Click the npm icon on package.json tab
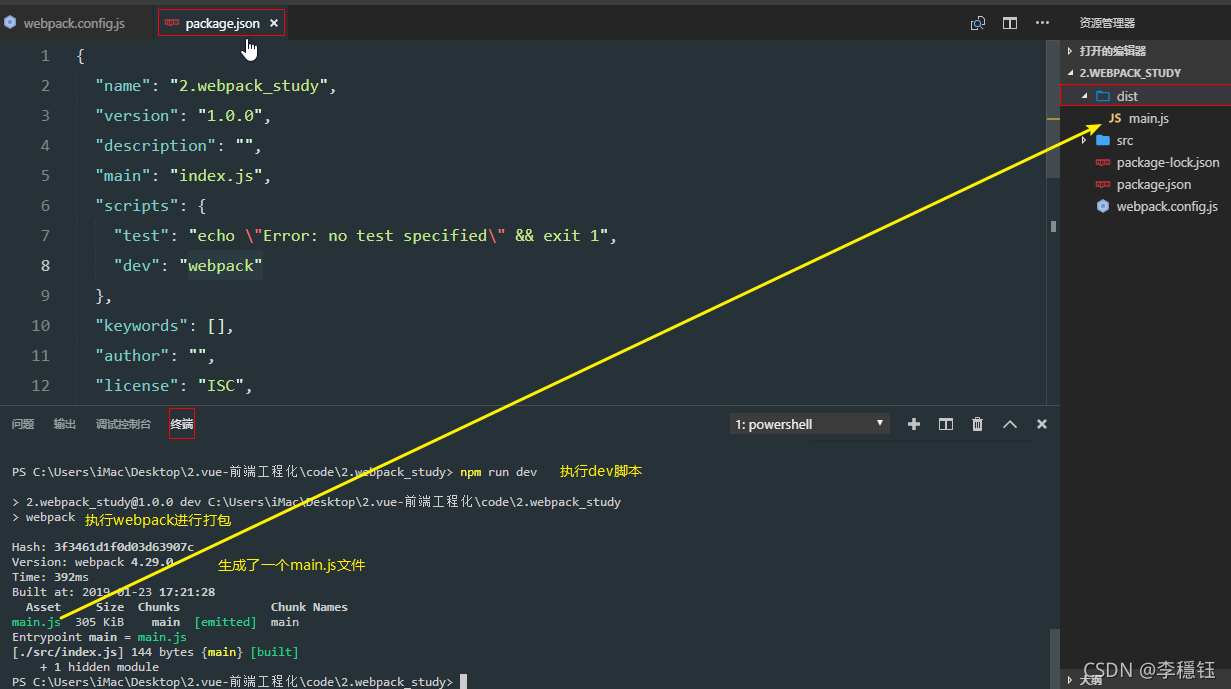The width and height of the screenshot is (1231, 689). [x=172, y=23]
